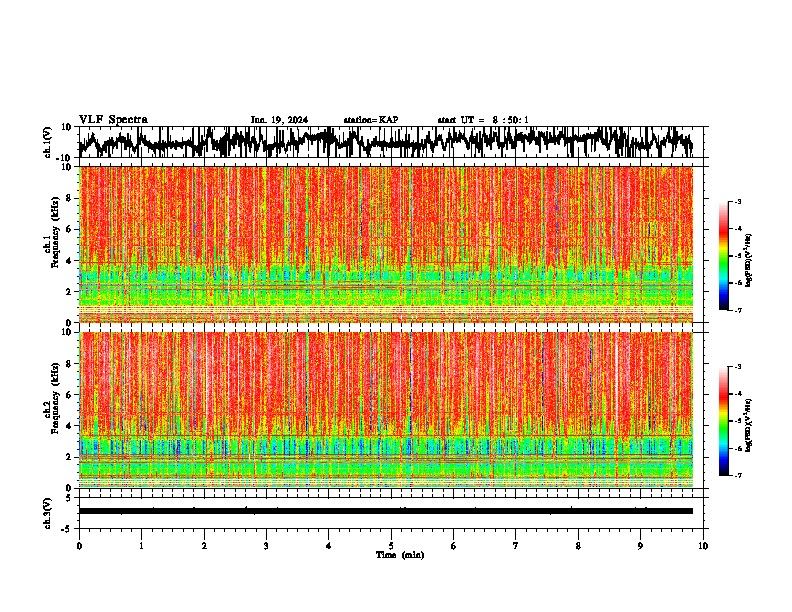This screenshot has height=612, width=792.
Task: Click the time axis tick label "2"
Action: tap(204, 546)
